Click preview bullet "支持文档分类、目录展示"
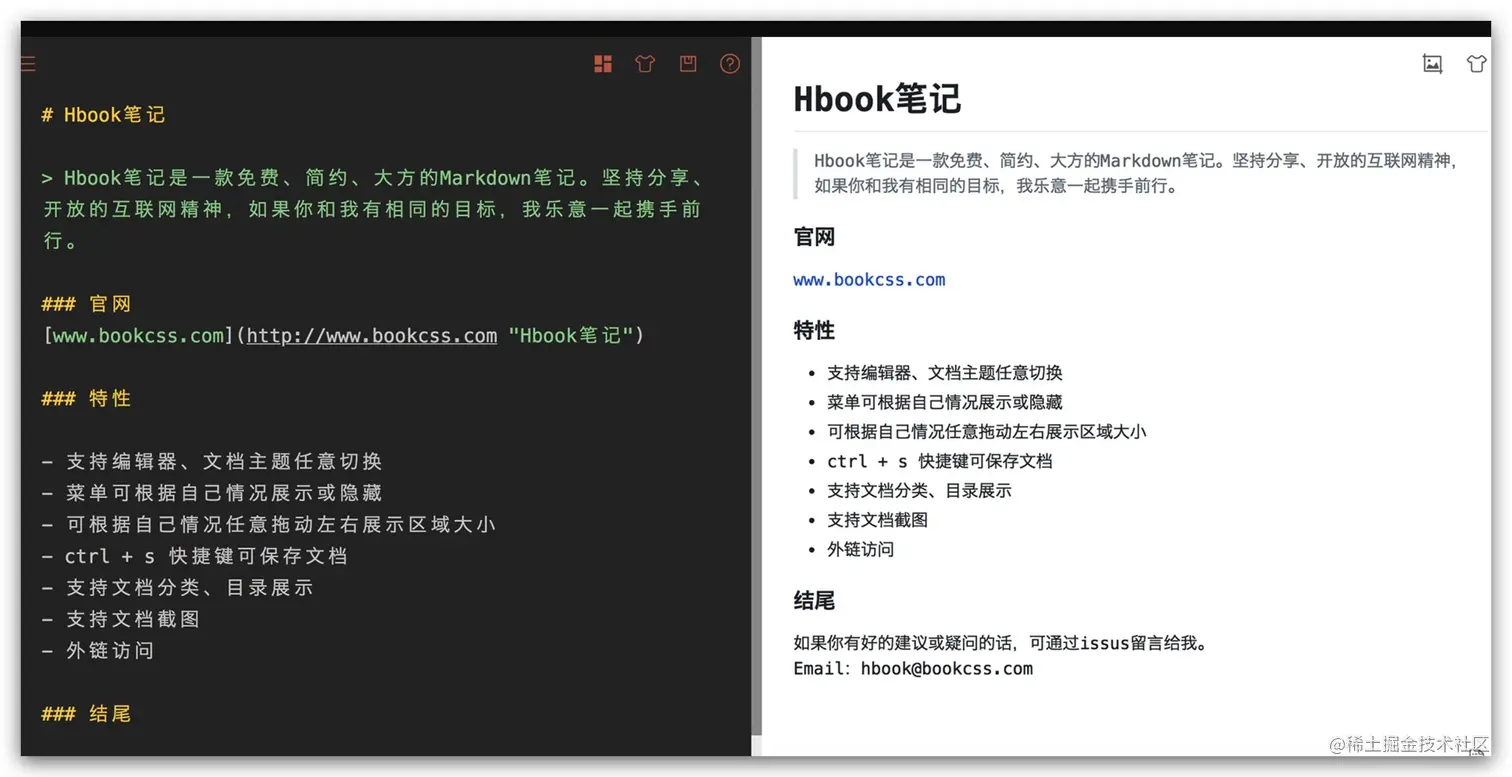This screenshot has height=777, width=1512. click(919, 491)
